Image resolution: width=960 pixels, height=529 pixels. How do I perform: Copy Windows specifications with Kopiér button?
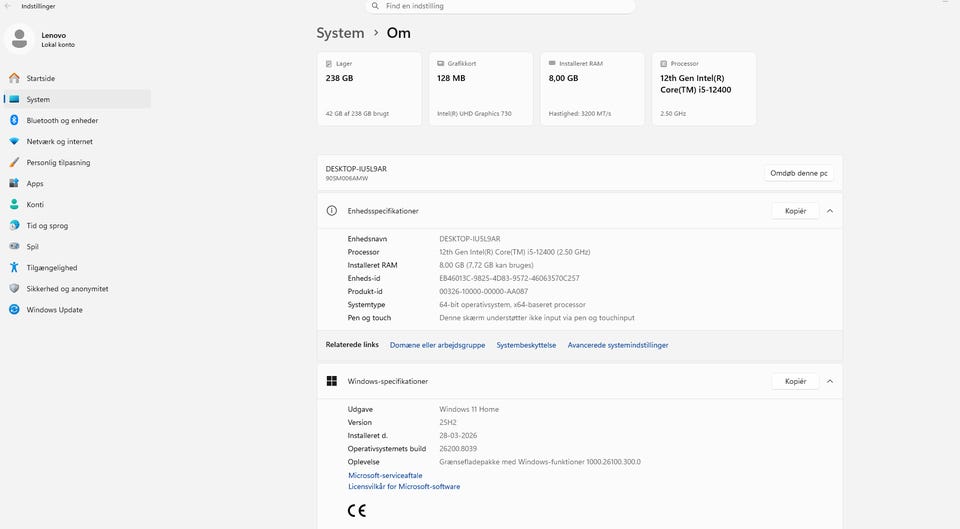[795, 381]
